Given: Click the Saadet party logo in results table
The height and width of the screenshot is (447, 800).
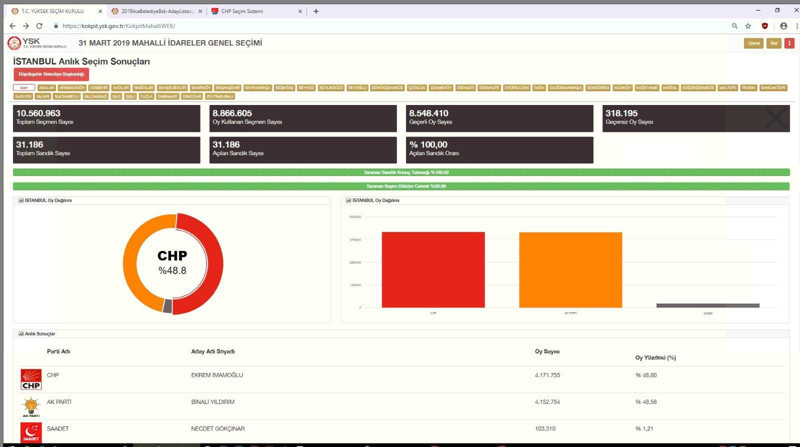Looking at the screenshot, I should 31,432.
